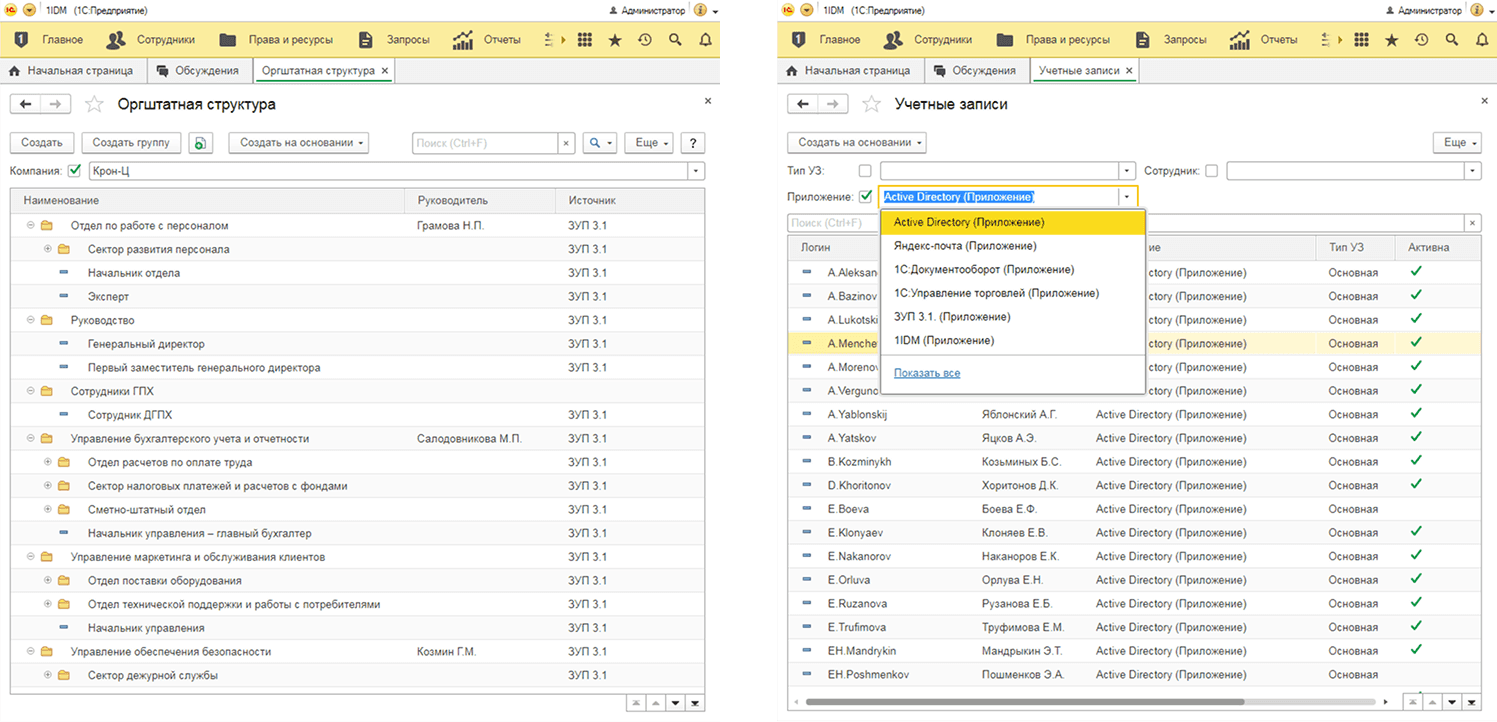
Task: Select the E.Boeva login row
Action: (x=1134, y=509)
